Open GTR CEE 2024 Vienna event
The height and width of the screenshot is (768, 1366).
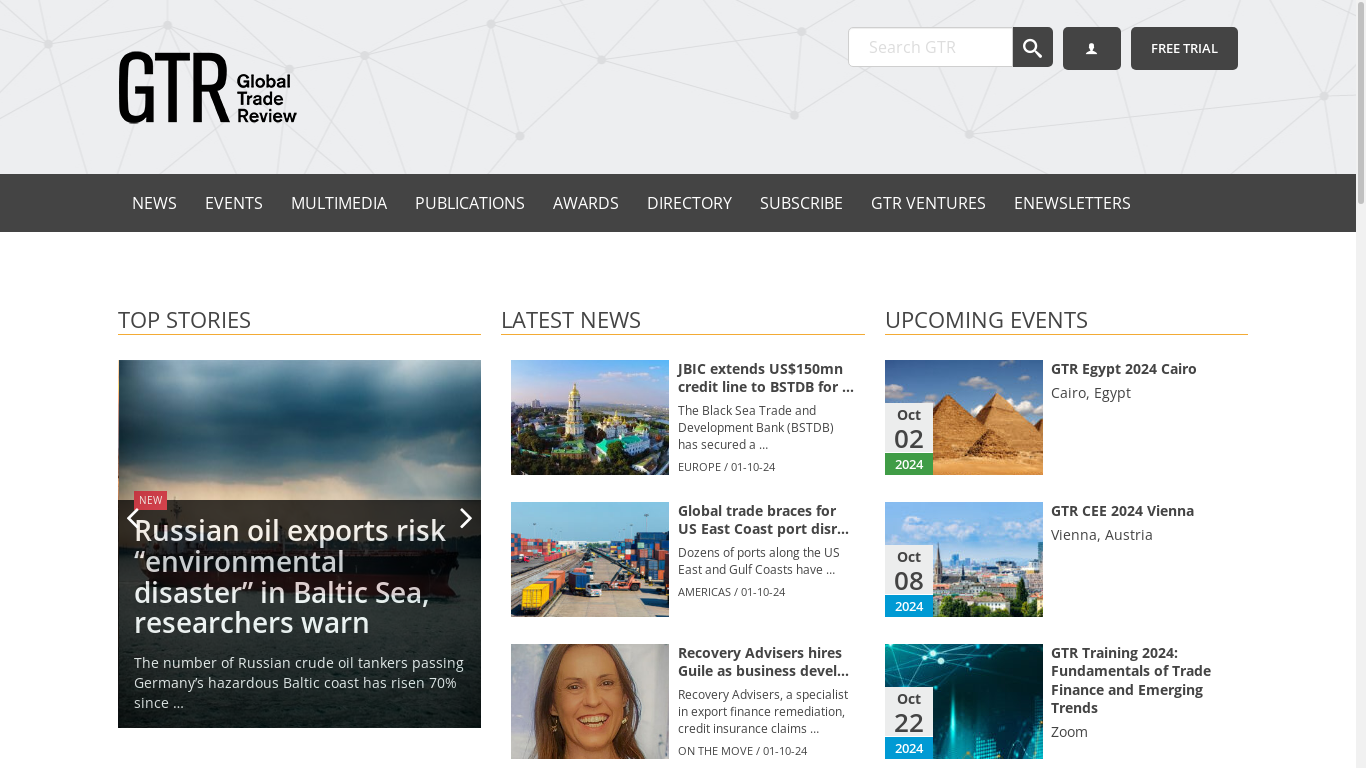1122,511
